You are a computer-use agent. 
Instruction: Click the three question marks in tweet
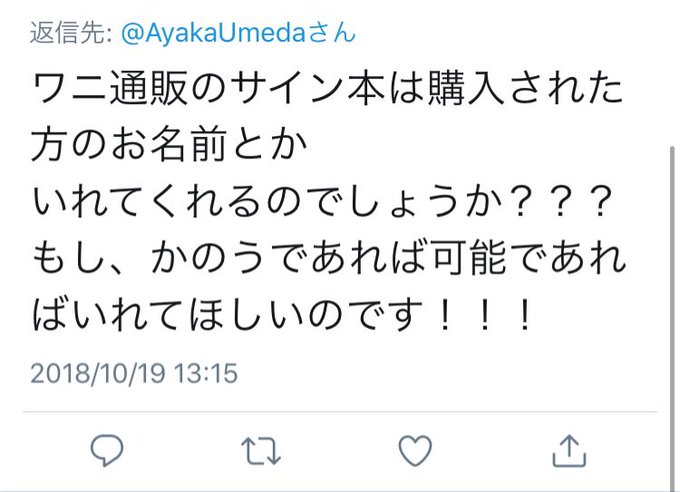point(560,202)
